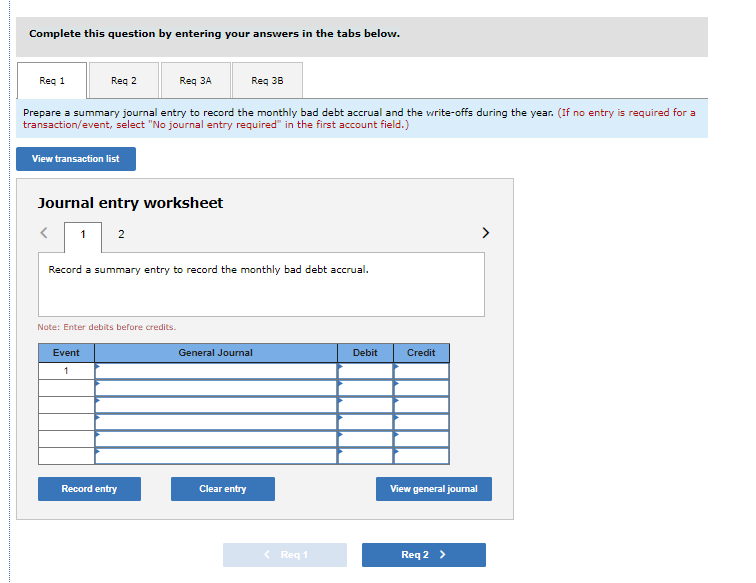Click the Record entry button
Viewport: 756px width, 583px height.
pos(89,489)
